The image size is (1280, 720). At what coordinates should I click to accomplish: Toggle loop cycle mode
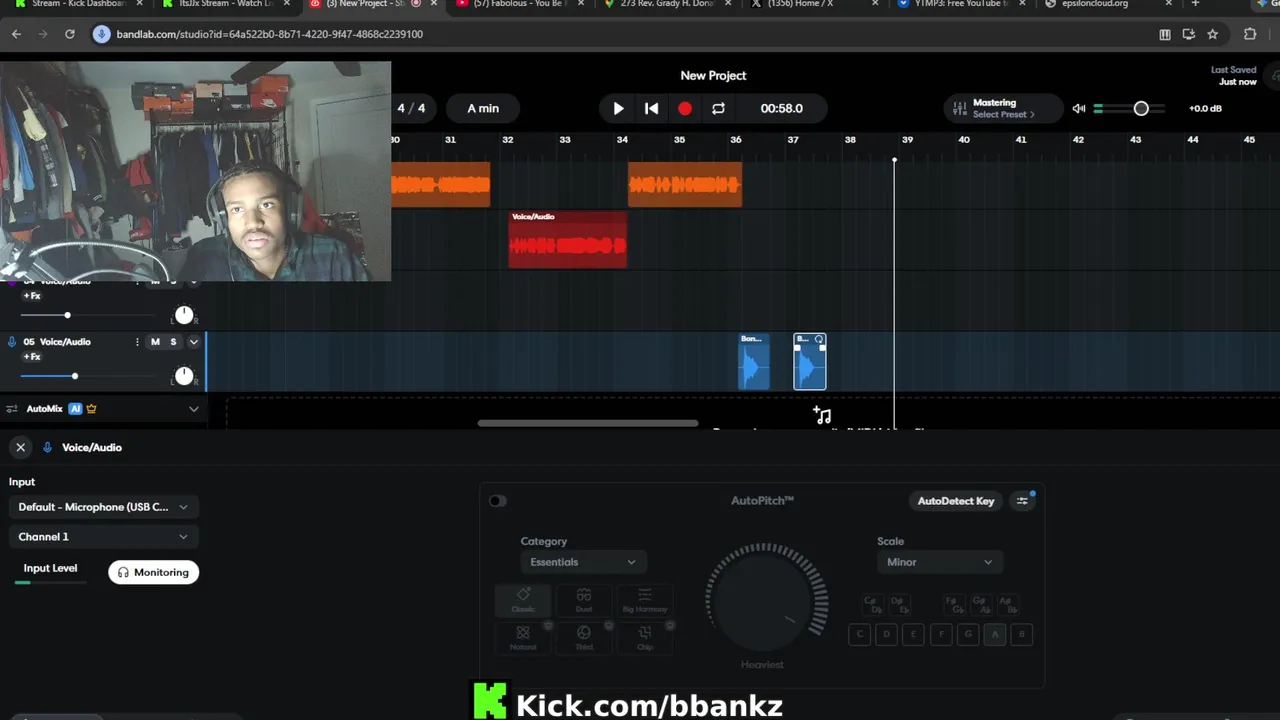pyautogui.click(x=718, y=108)
